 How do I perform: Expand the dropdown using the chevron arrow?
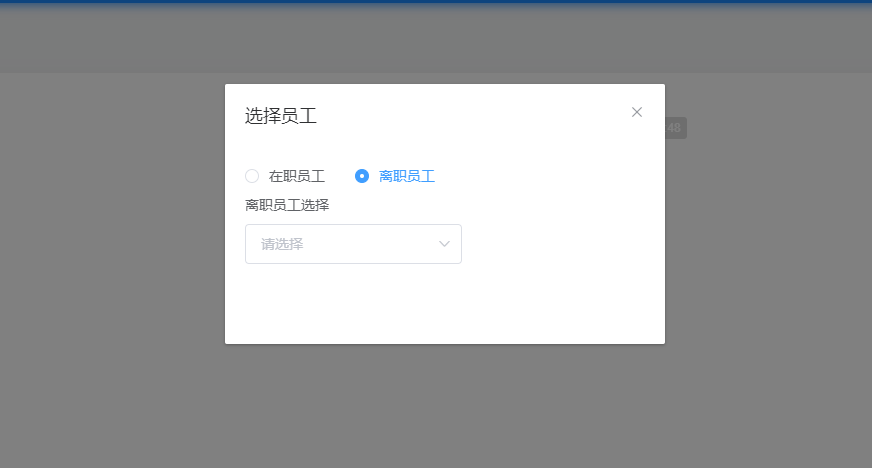tap(444, 244)
